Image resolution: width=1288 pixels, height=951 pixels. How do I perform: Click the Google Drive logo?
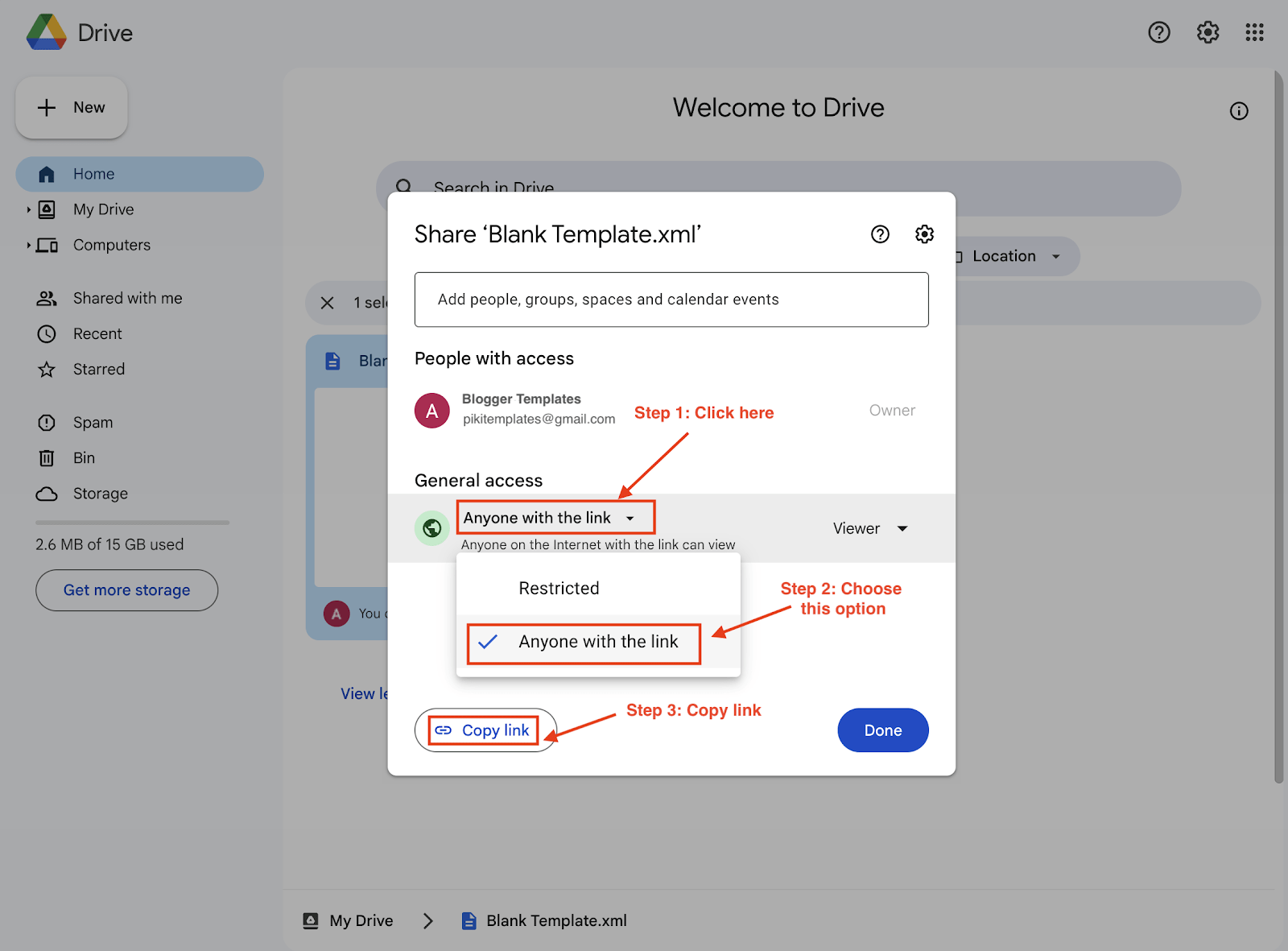click(x=47, y=32)
